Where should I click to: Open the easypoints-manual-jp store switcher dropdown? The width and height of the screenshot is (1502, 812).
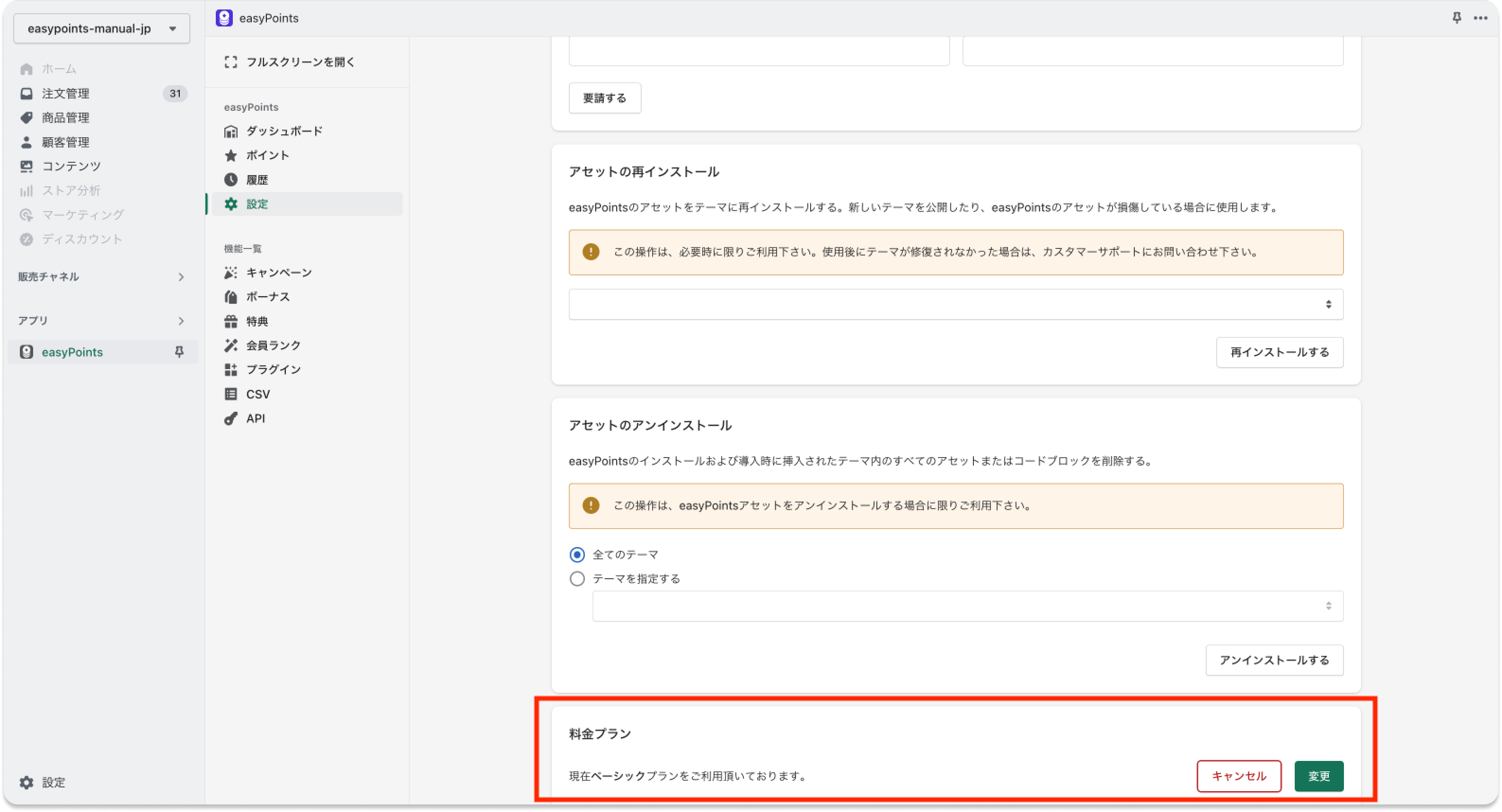101,28
